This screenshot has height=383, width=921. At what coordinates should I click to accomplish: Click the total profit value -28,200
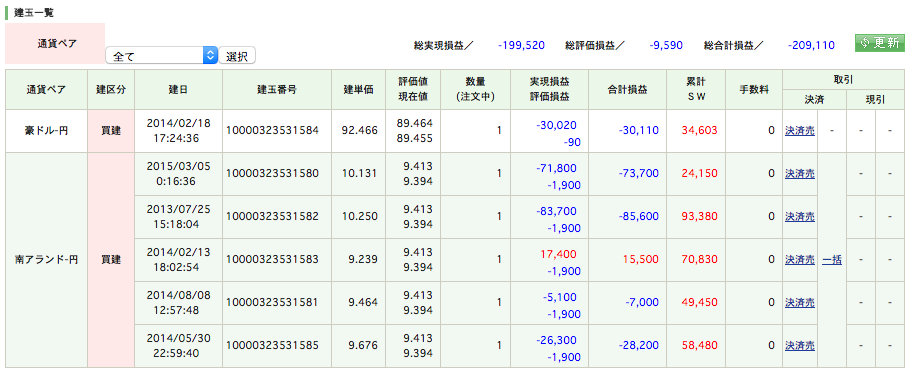pos(638,345)
